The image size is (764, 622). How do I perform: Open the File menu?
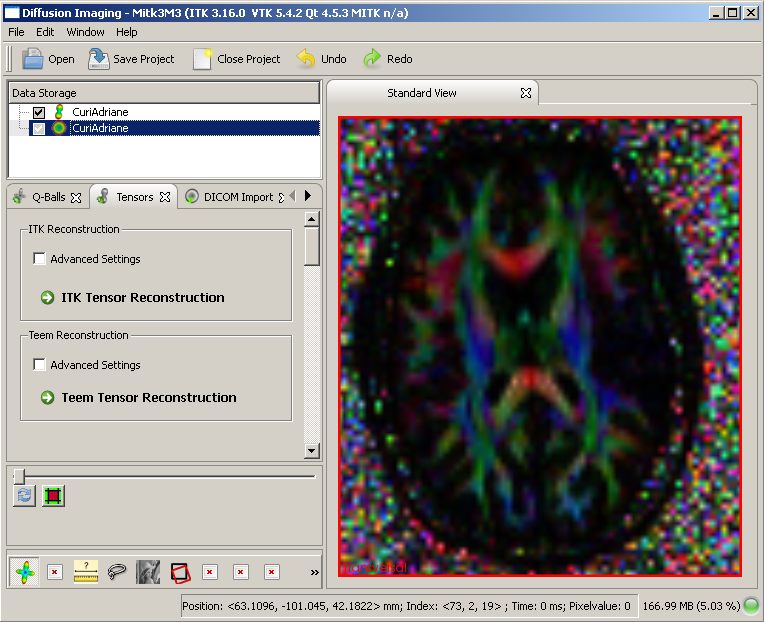[x=16, y=32]
